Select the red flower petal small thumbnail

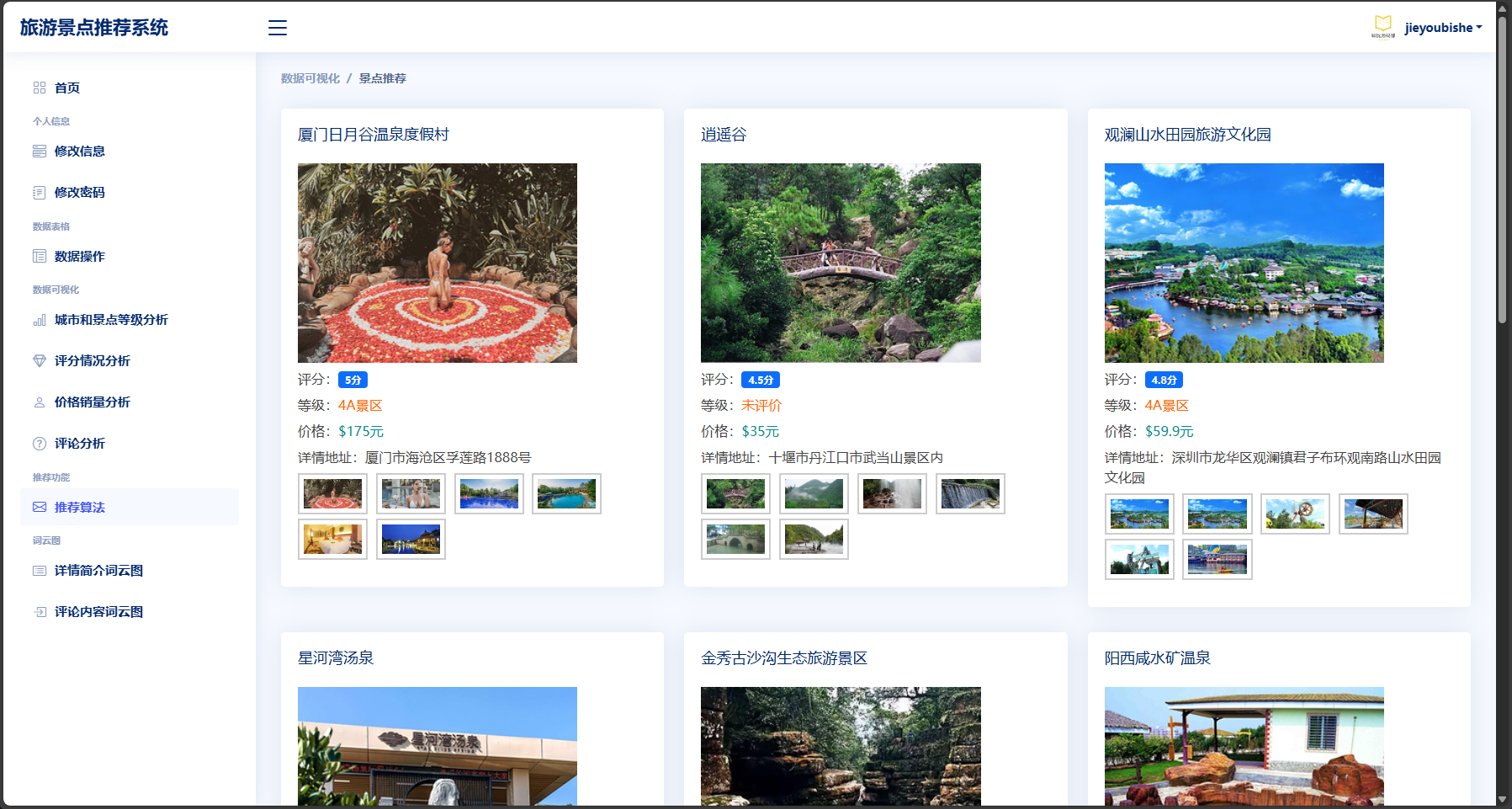(333, 494)
